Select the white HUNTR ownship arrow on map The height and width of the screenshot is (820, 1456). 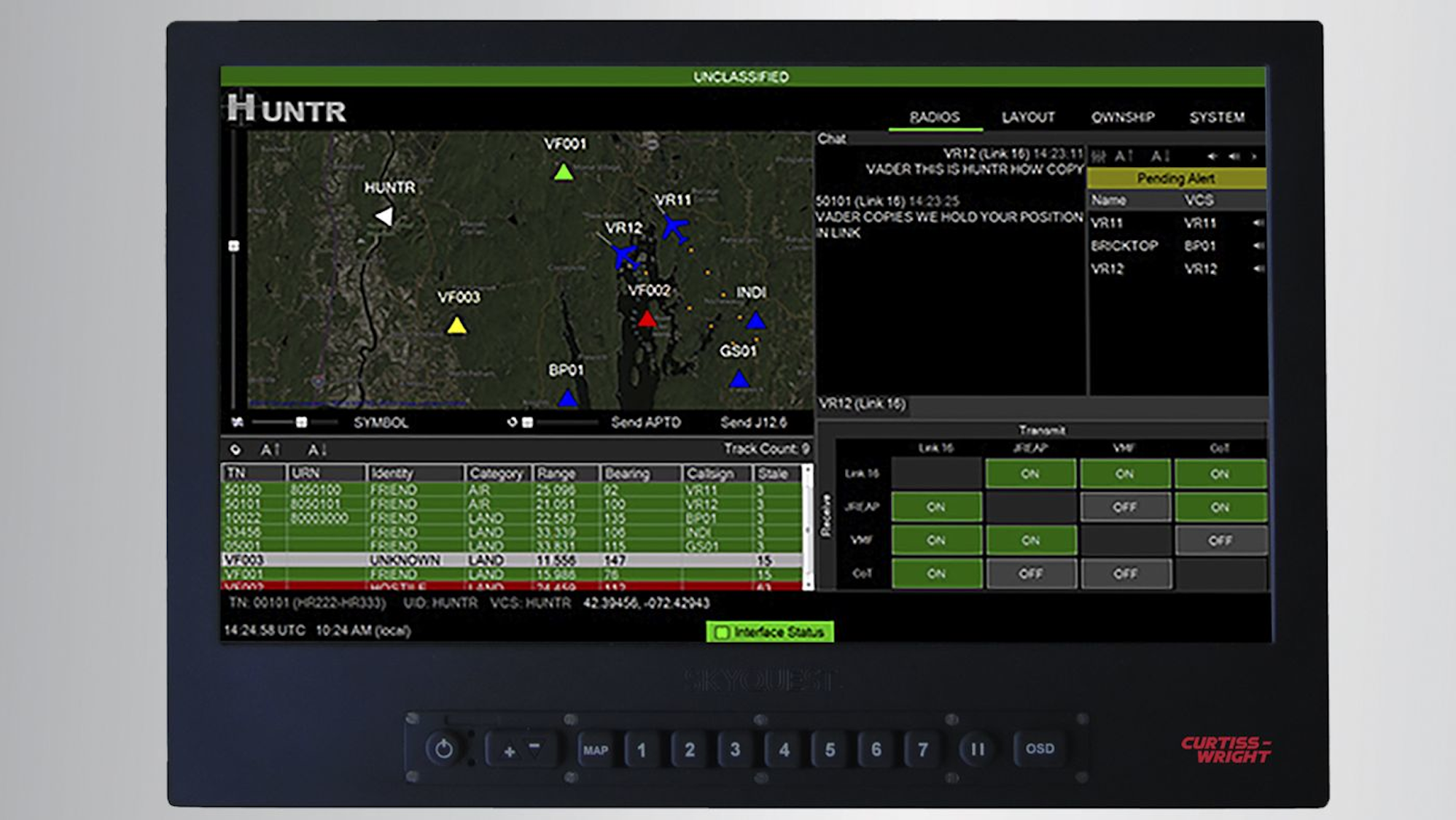click(x=386, y=217)
